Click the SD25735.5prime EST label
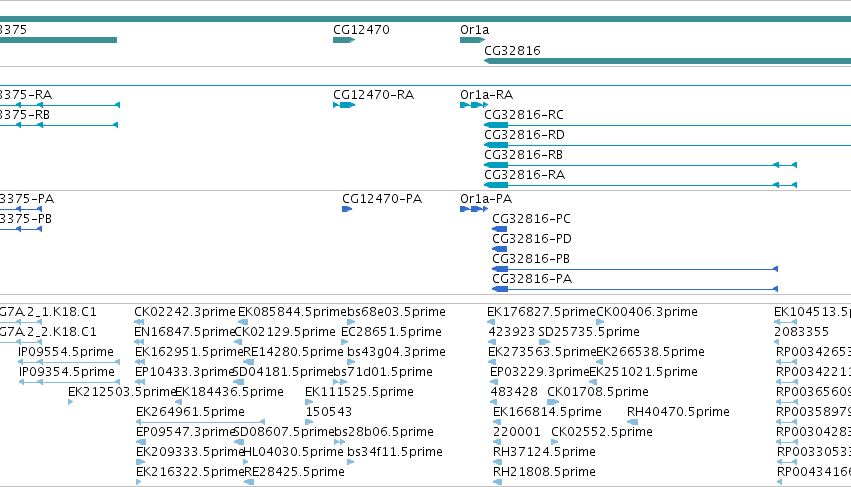Screen dimensions: 851x487 (x=589, y=332)
